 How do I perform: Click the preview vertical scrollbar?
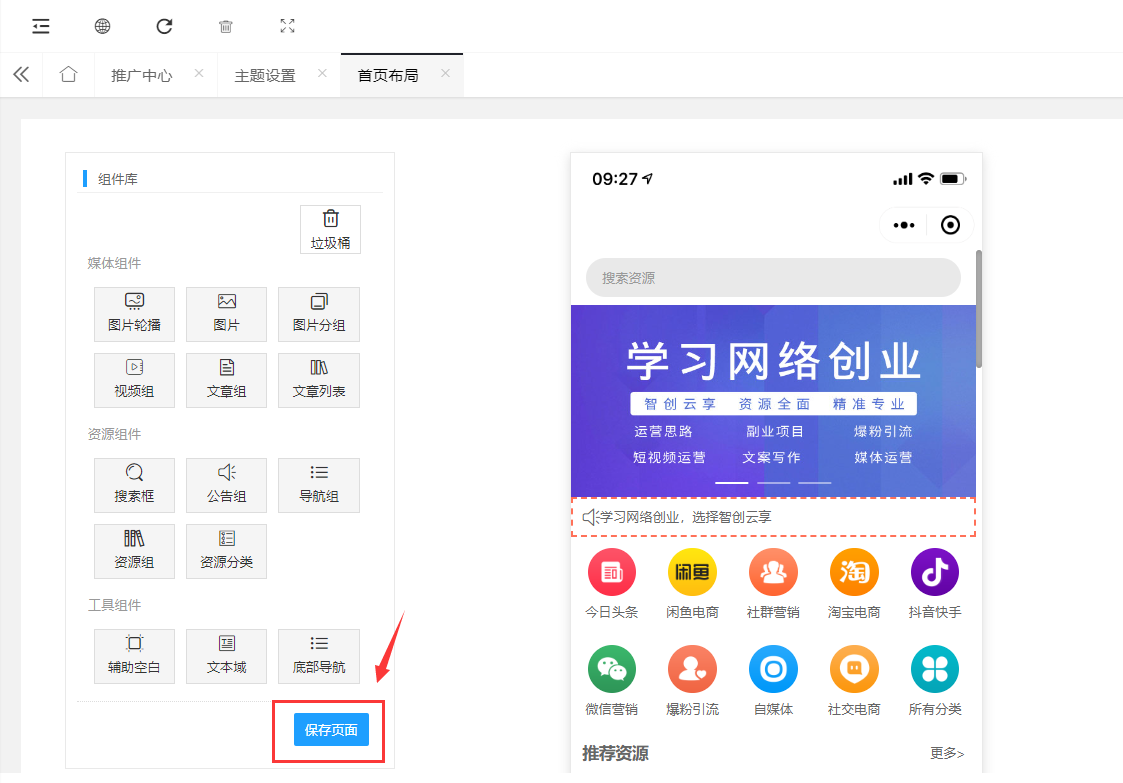[978, 309]
